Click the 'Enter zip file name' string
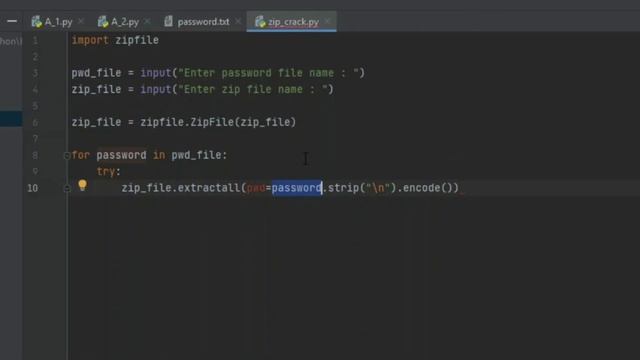Viewport: 640px width, 360px height. (x=253, y=89)
